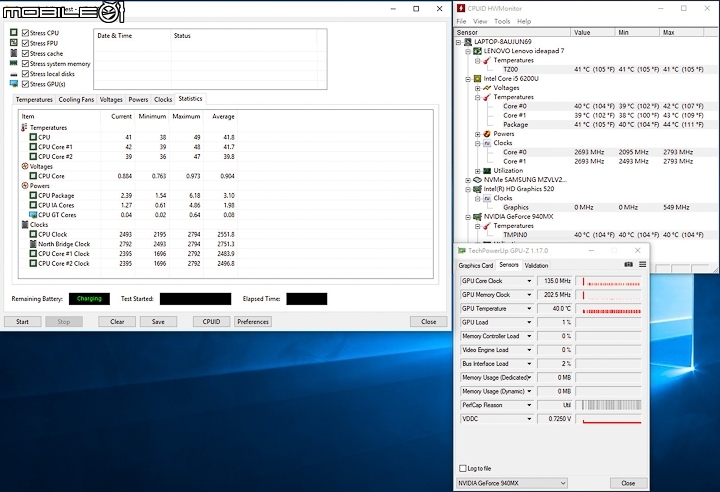Click the cache chip icon beside Stress cache
720x492 pixels.
click(14, 53)
